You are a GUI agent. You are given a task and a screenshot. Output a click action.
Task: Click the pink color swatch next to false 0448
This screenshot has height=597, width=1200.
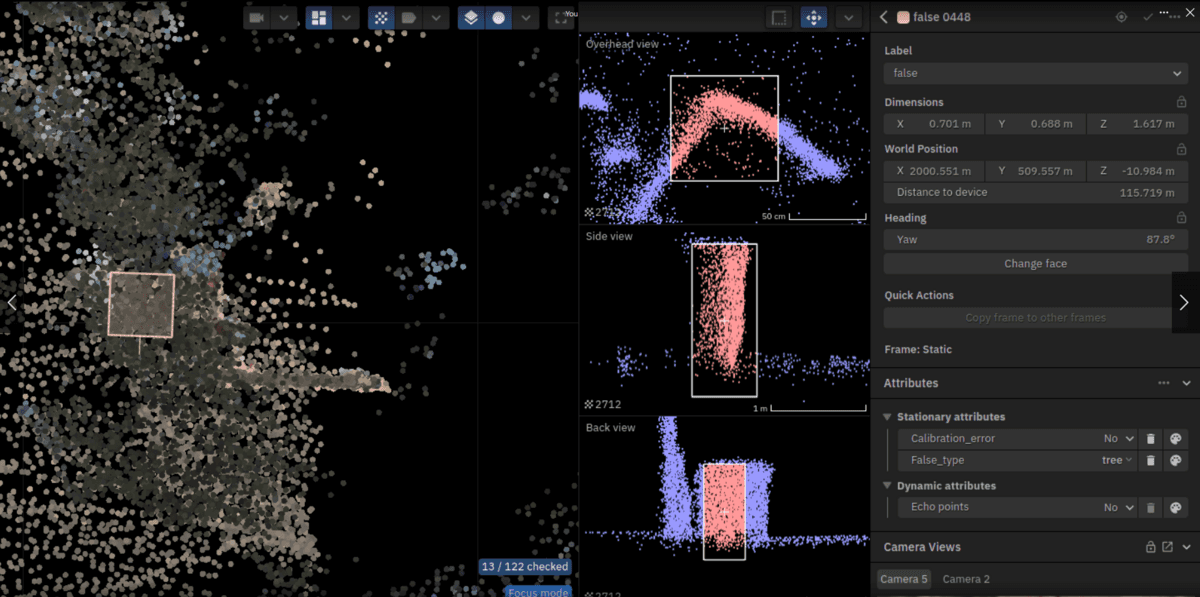(x=903, y=17)
